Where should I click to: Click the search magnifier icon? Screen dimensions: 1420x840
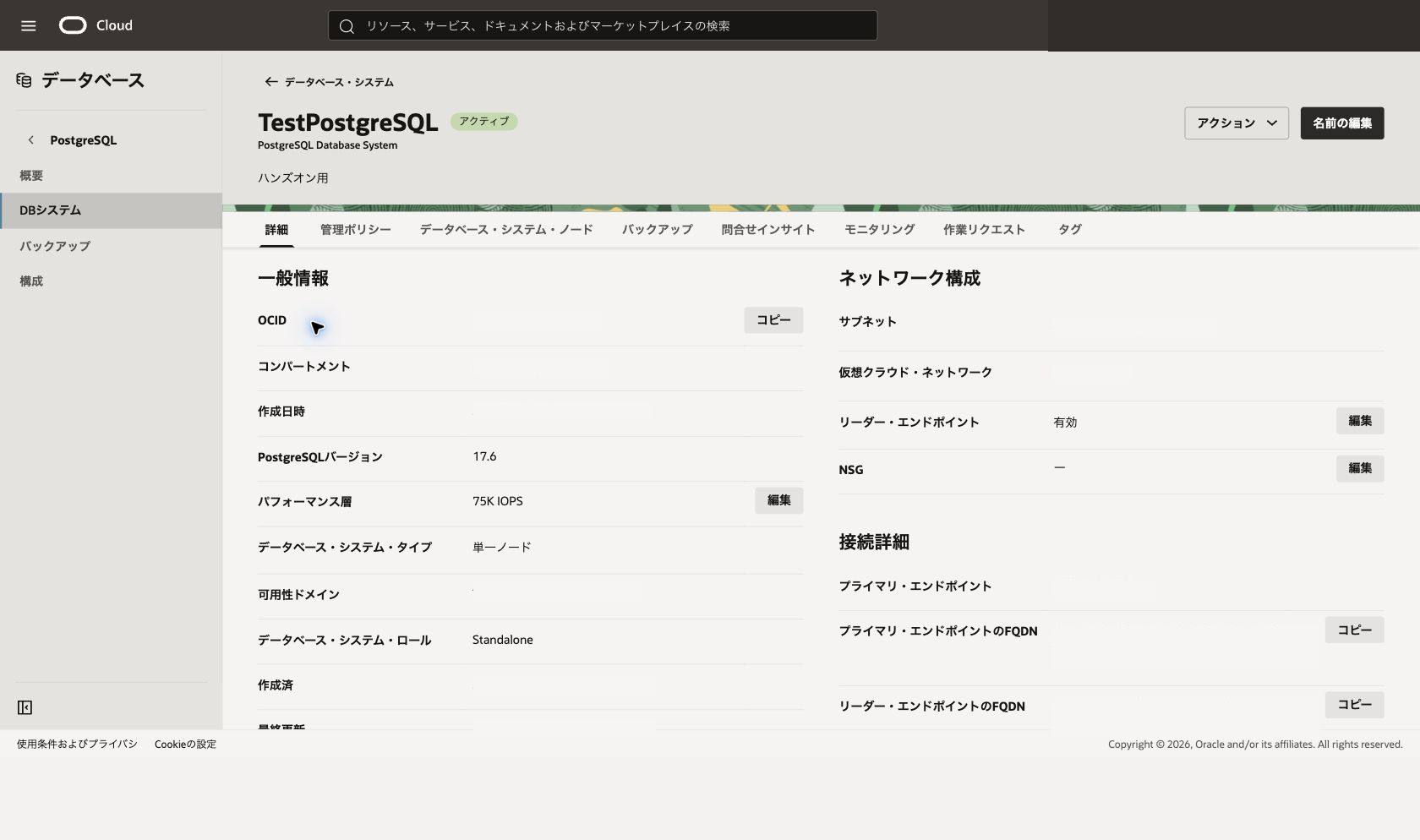(x=347, y=26)
